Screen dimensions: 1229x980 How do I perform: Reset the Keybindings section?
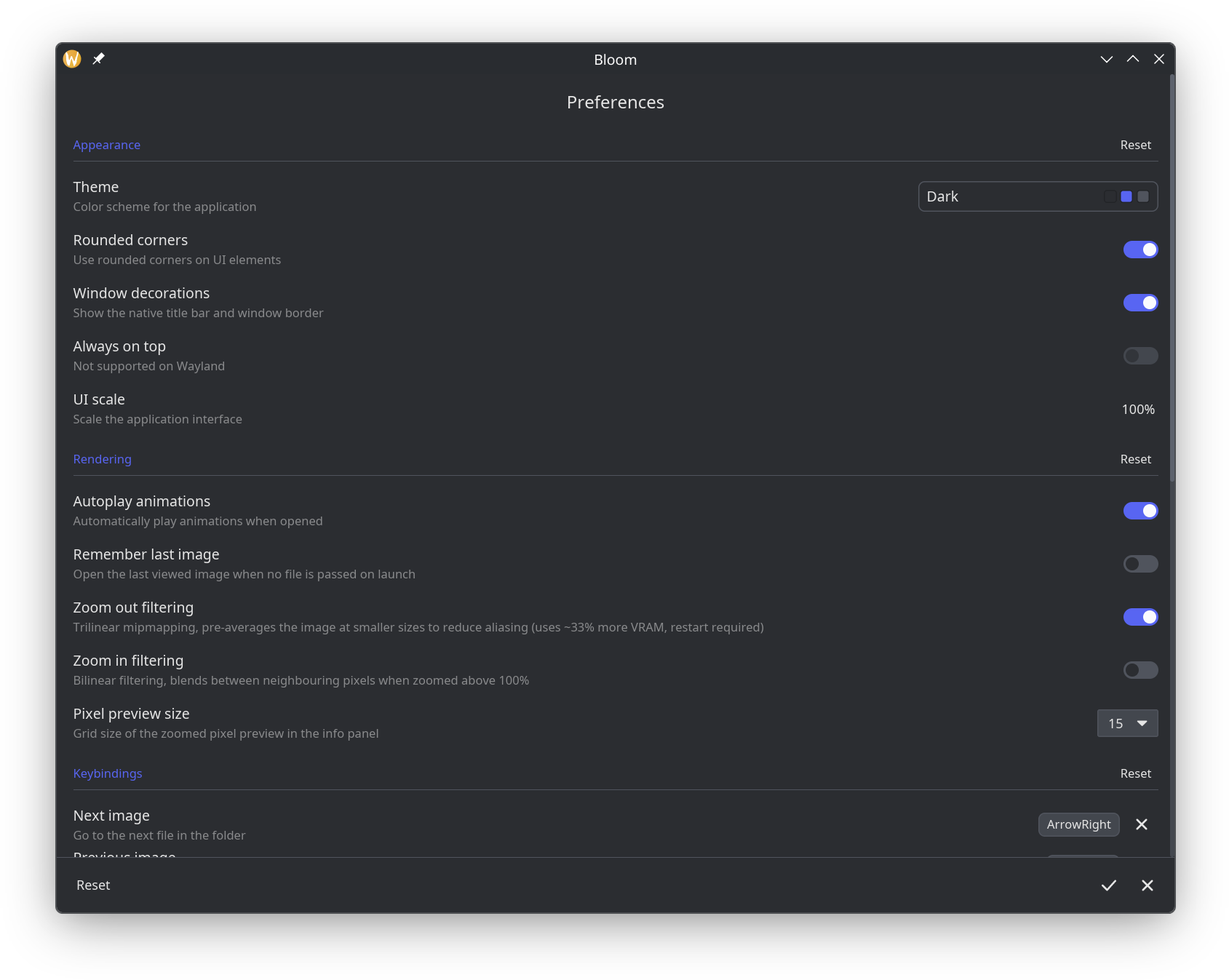click(1135, 773)
